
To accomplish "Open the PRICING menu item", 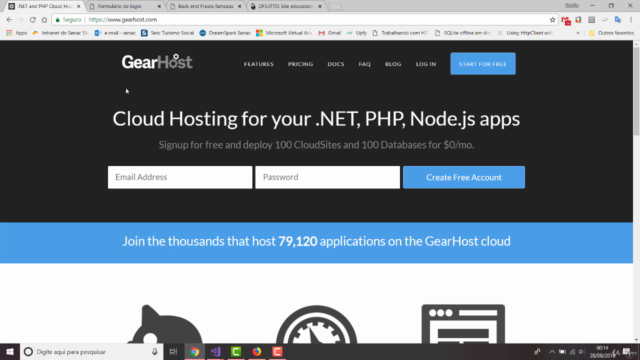I will tap(300, 64).
